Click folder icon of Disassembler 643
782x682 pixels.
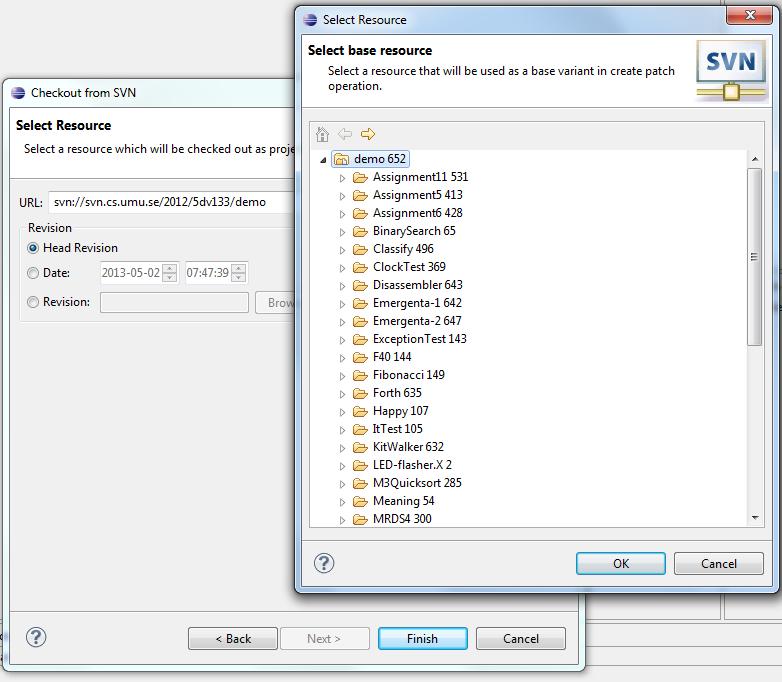360,285
